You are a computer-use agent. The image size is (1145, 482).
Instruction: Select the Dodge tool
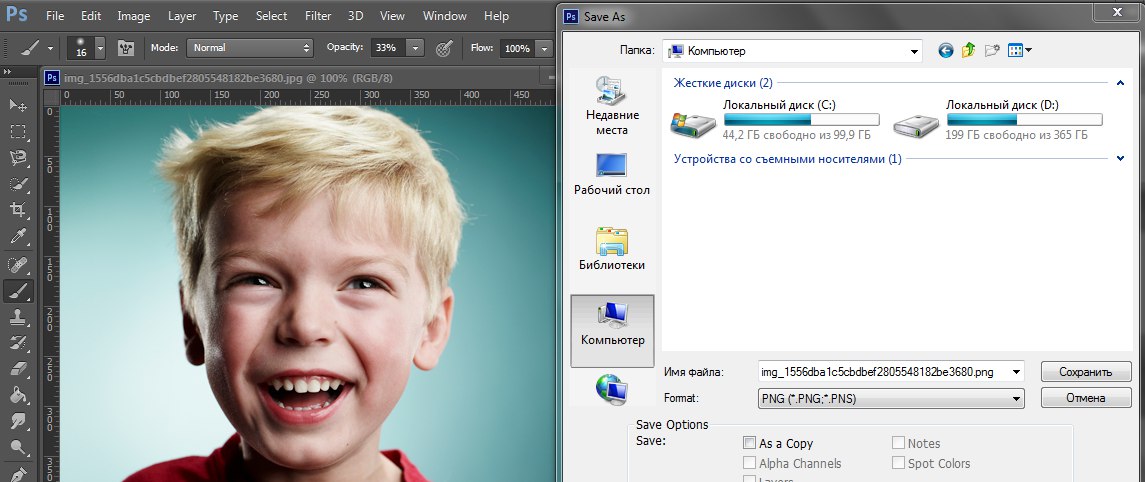18,448
